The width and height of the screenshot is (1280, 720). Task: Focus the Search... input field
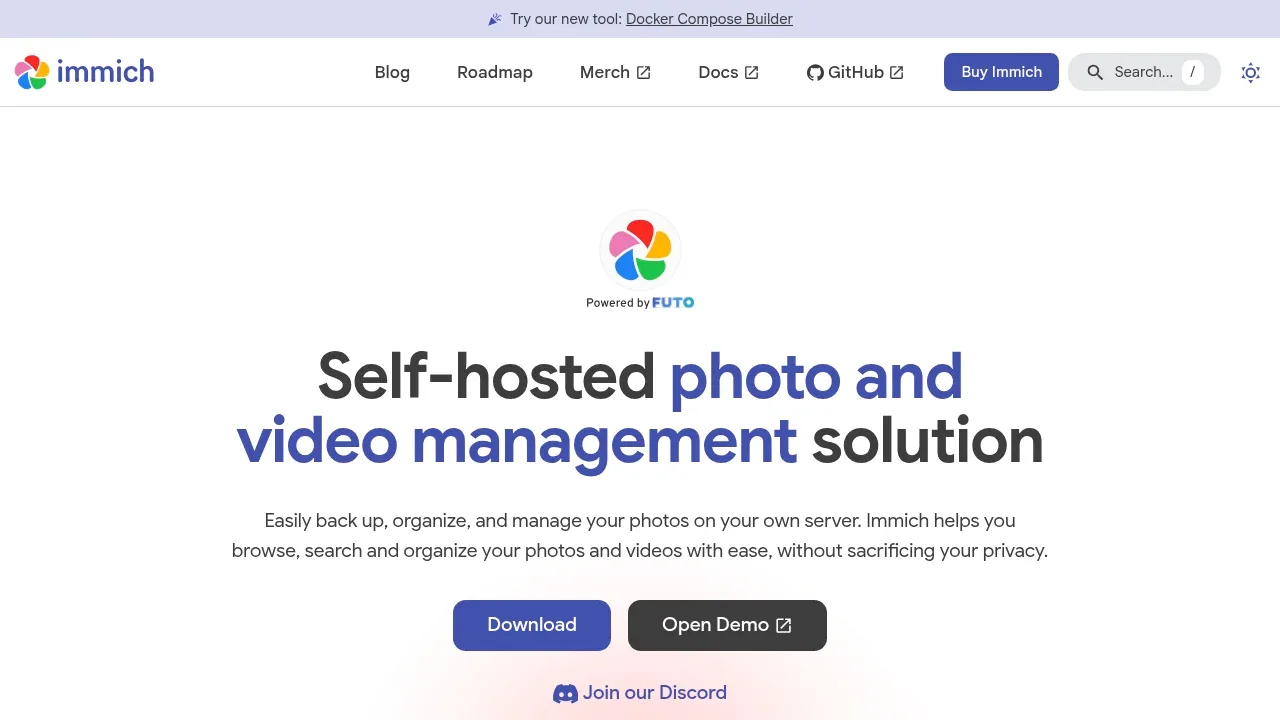click(x=1144, y=72)
